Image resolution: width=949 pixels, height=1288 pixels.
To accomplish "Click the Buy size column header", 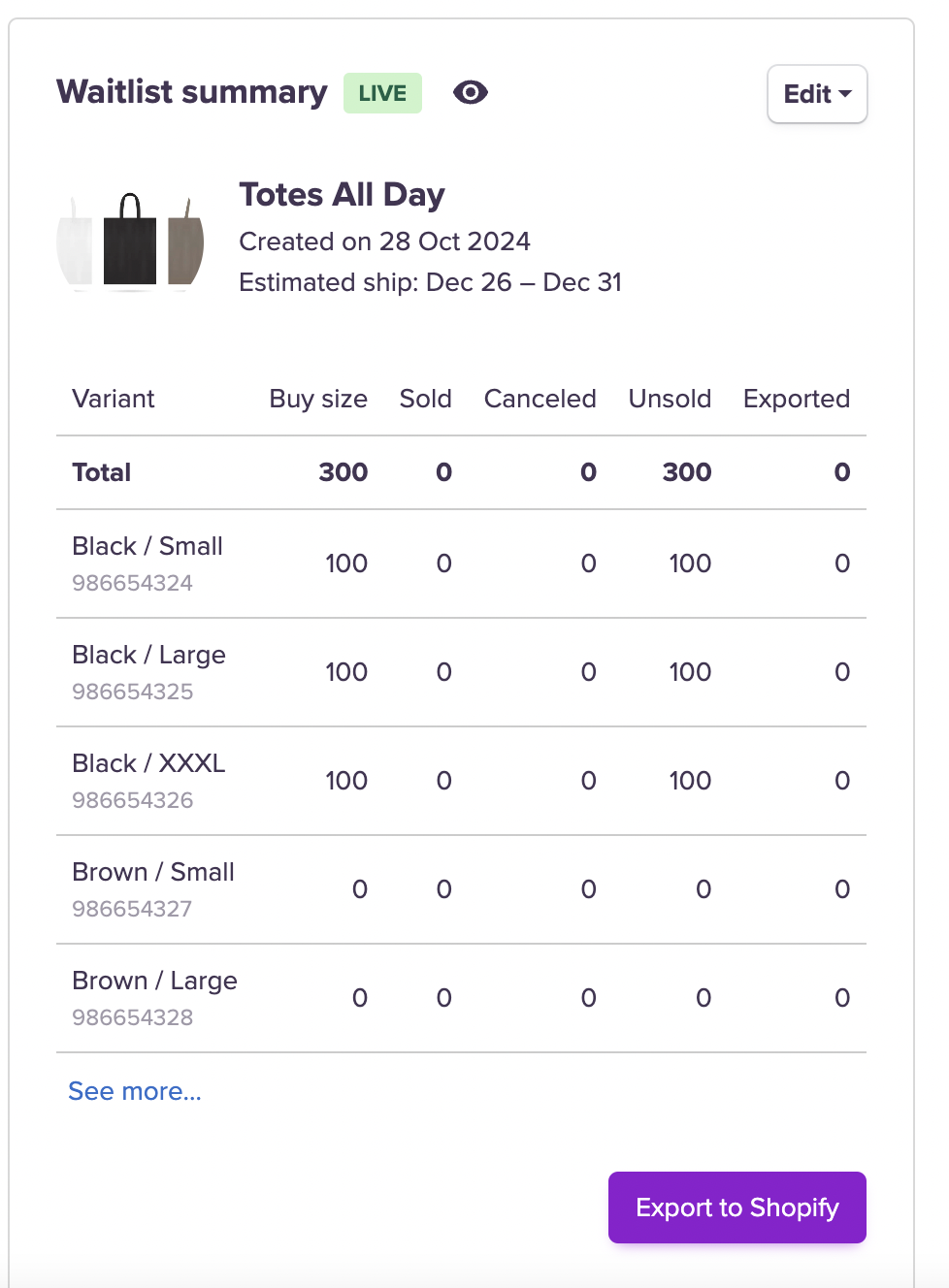I will coord(318,399).
